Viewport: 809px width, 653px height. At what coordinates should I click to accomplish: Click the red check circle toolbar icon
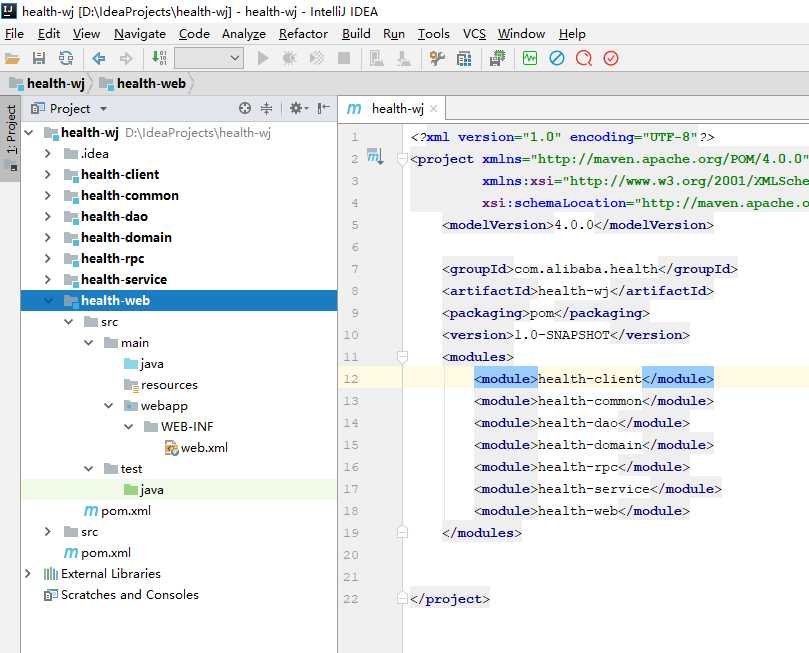click(x=610, y=58)
